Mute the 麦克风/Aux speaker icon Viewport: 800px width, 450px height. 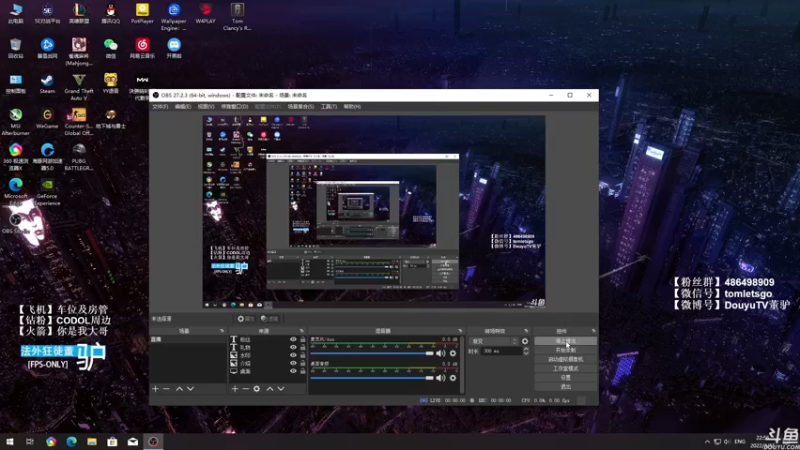tap(441, 353)
